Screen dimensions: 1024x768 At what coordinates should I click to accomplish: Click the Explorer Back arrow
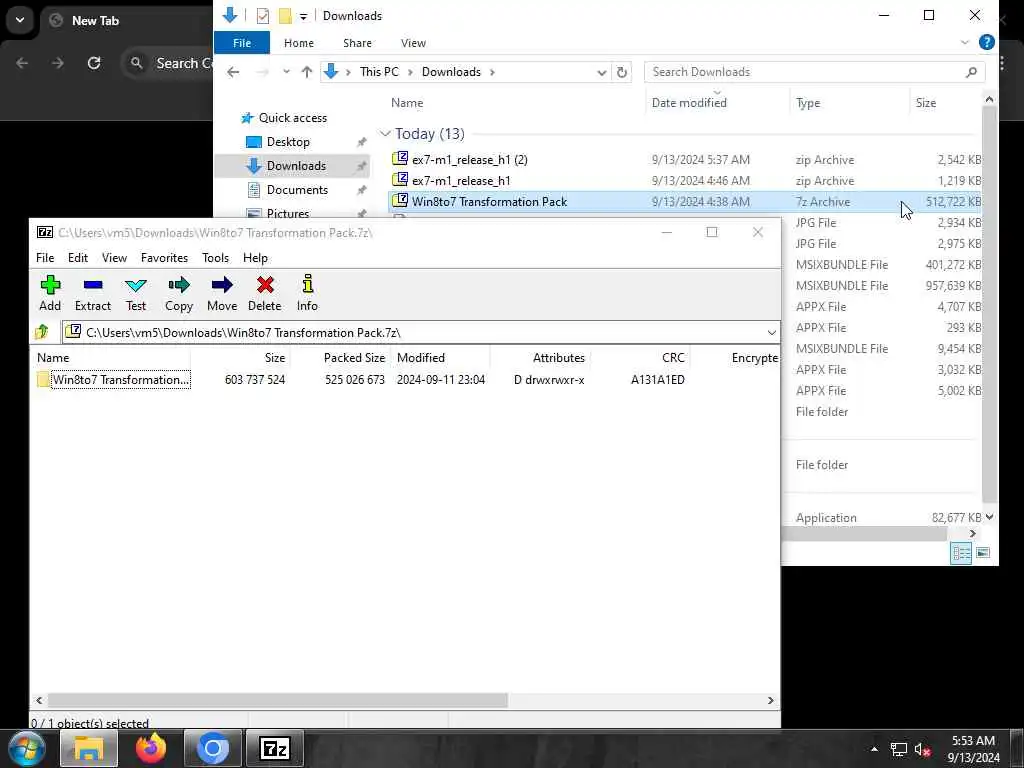(x=233, y=72)
